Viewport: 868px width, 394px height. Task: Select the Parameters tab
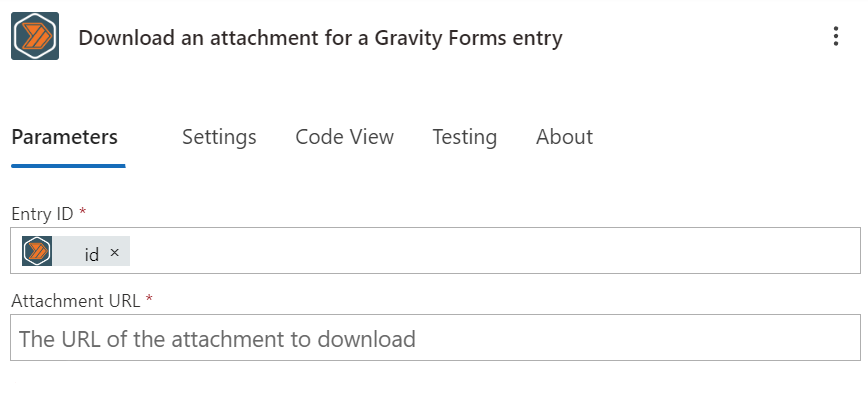[65, 137]
